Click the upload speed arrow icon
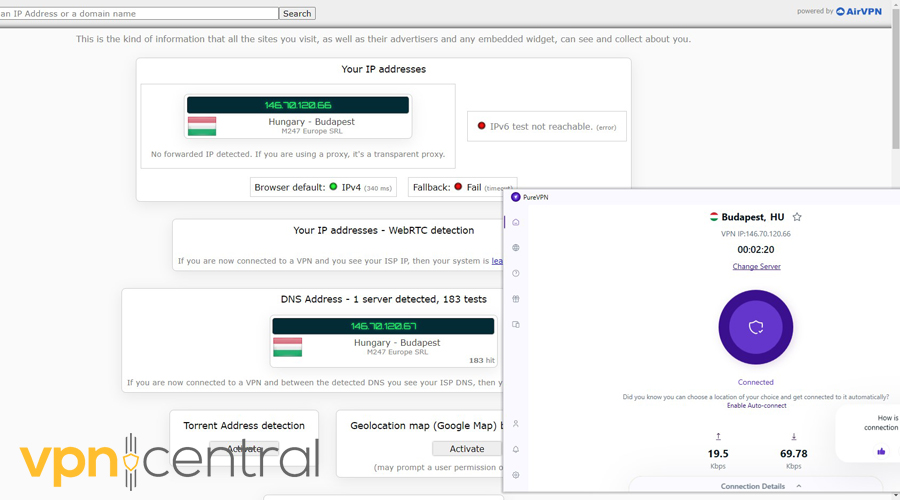The image size is (900, 500). click(x=718, y=436)
